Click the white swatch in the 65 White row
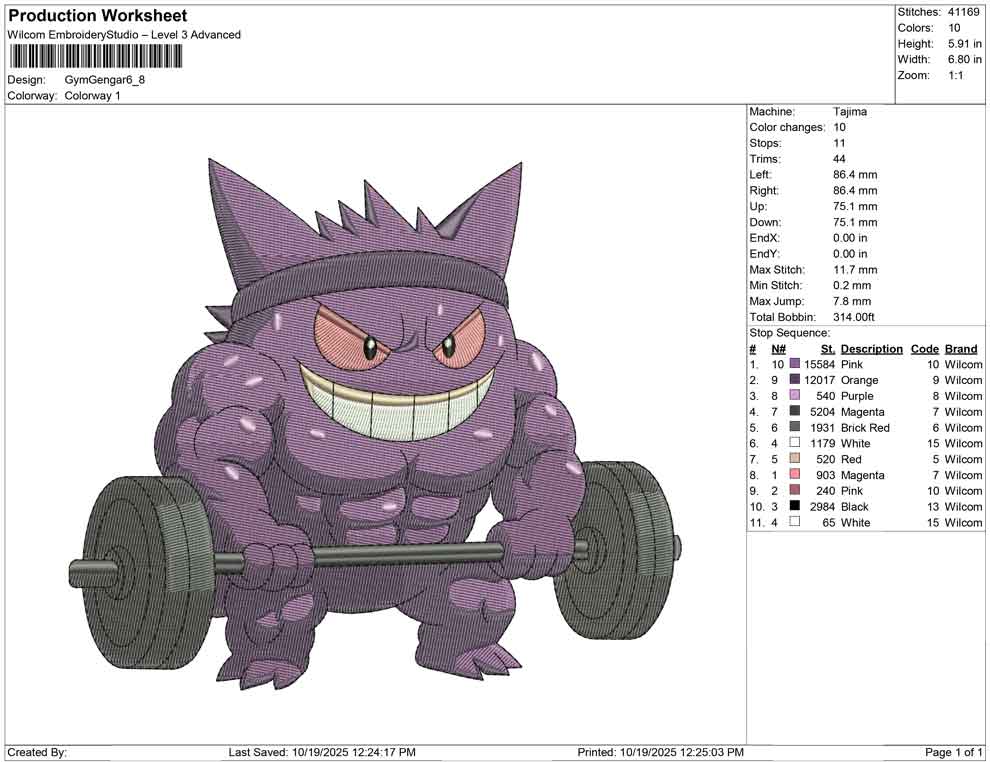The image size is (990, 762). pyautogui.click(x=795, y=522)
